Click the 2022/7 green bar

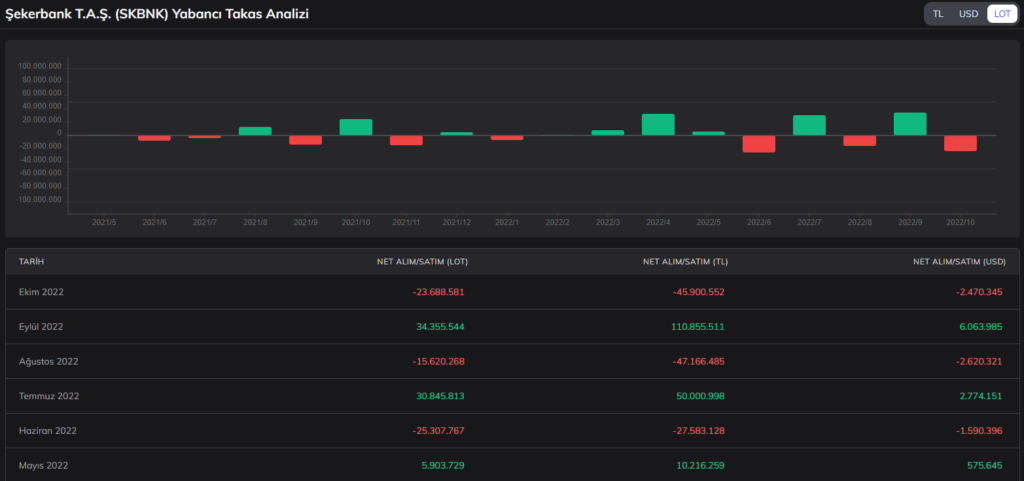[x=809, y=125]
